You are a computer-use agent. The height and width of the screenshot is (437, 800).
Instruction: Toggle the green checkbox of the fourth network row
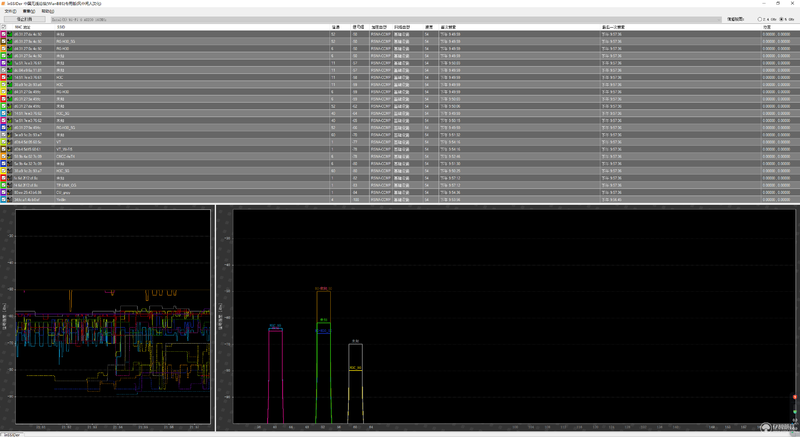(4, 56)
